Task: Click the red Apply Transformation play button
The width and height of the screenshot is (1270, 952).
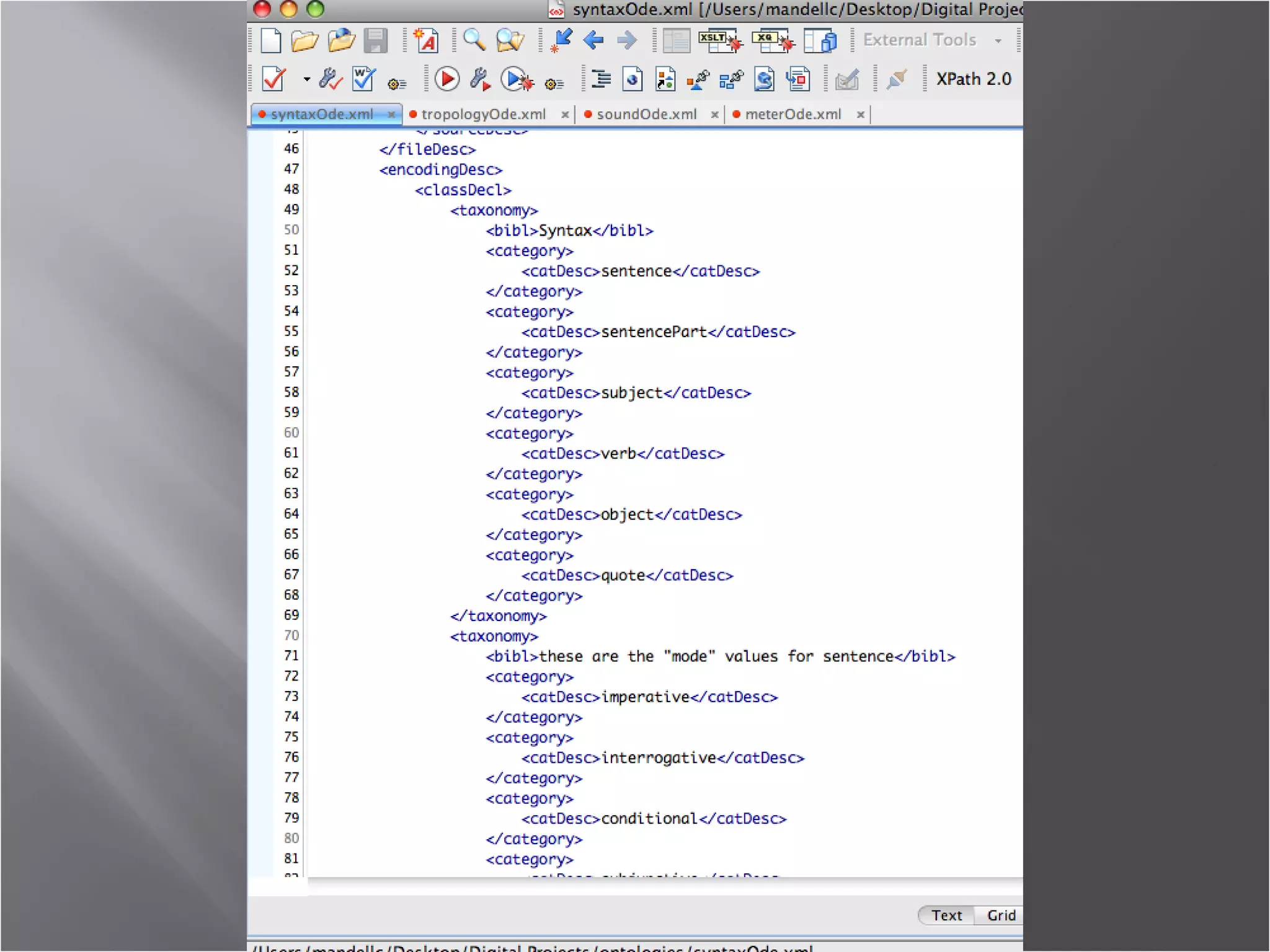Action: [x=446, y=79]
